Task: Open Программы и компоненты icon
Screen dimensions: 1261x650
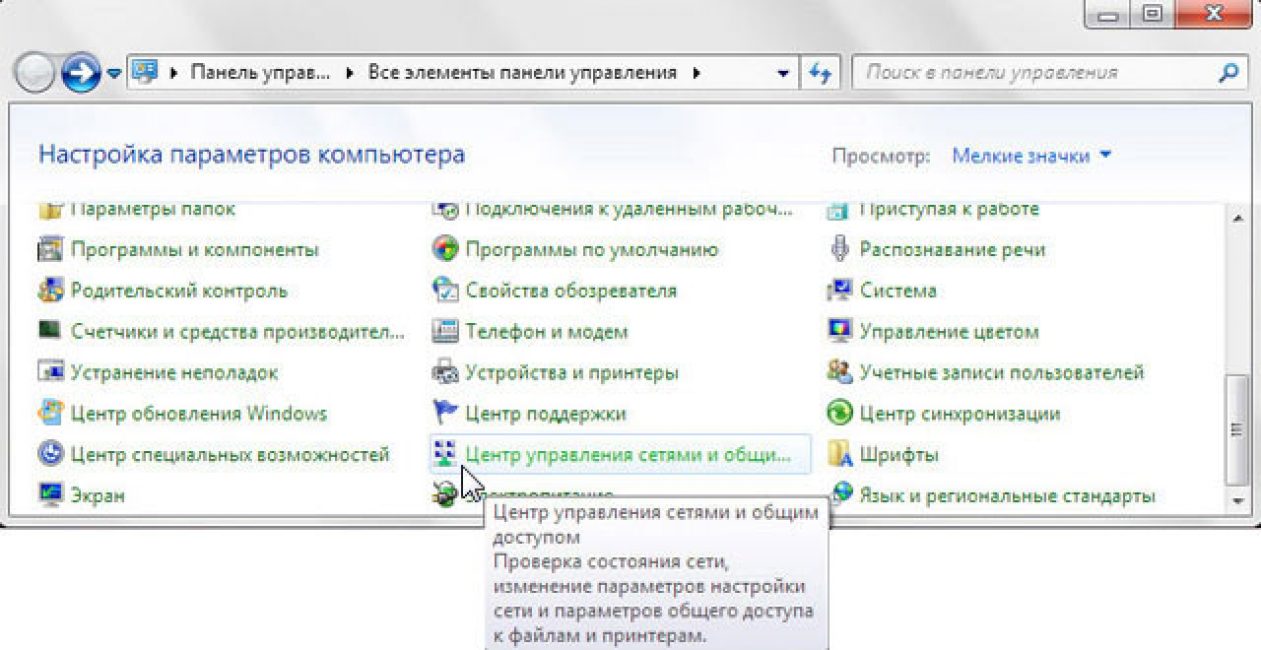Action: point(50,249)
